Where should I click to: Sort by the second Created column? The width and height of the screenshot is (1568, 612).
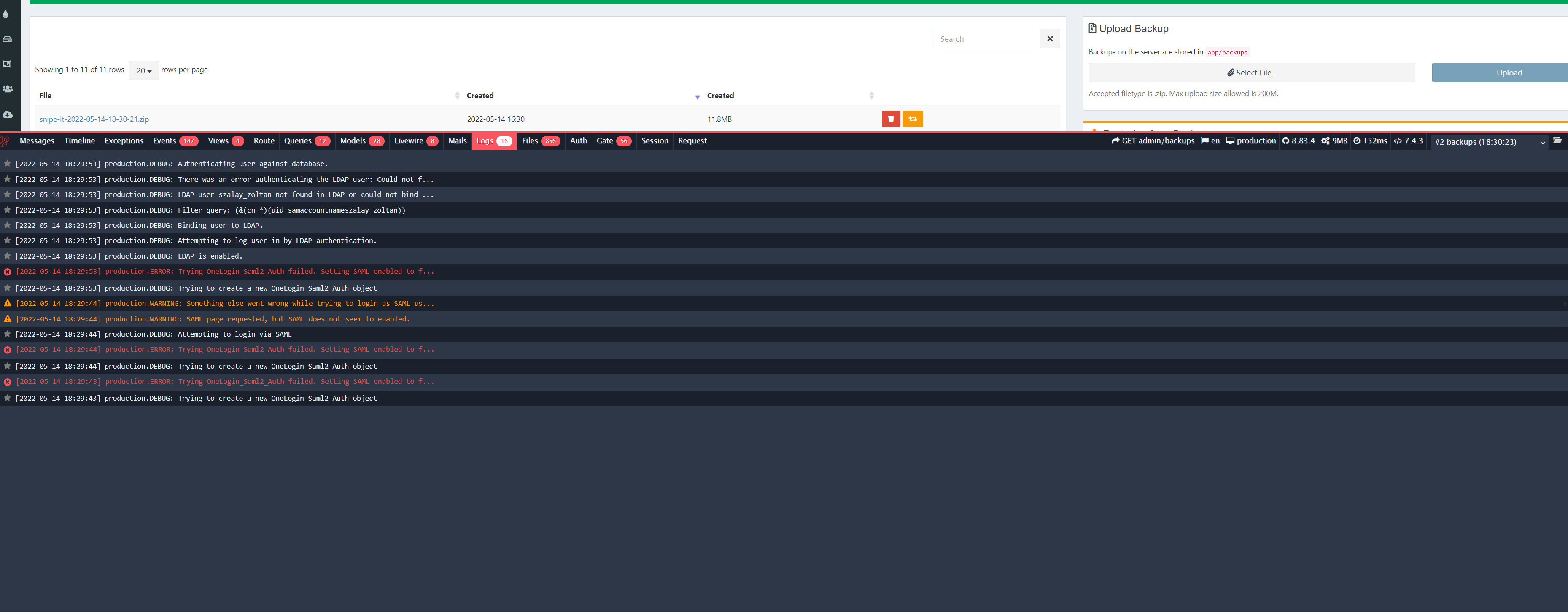click(720, 96)
